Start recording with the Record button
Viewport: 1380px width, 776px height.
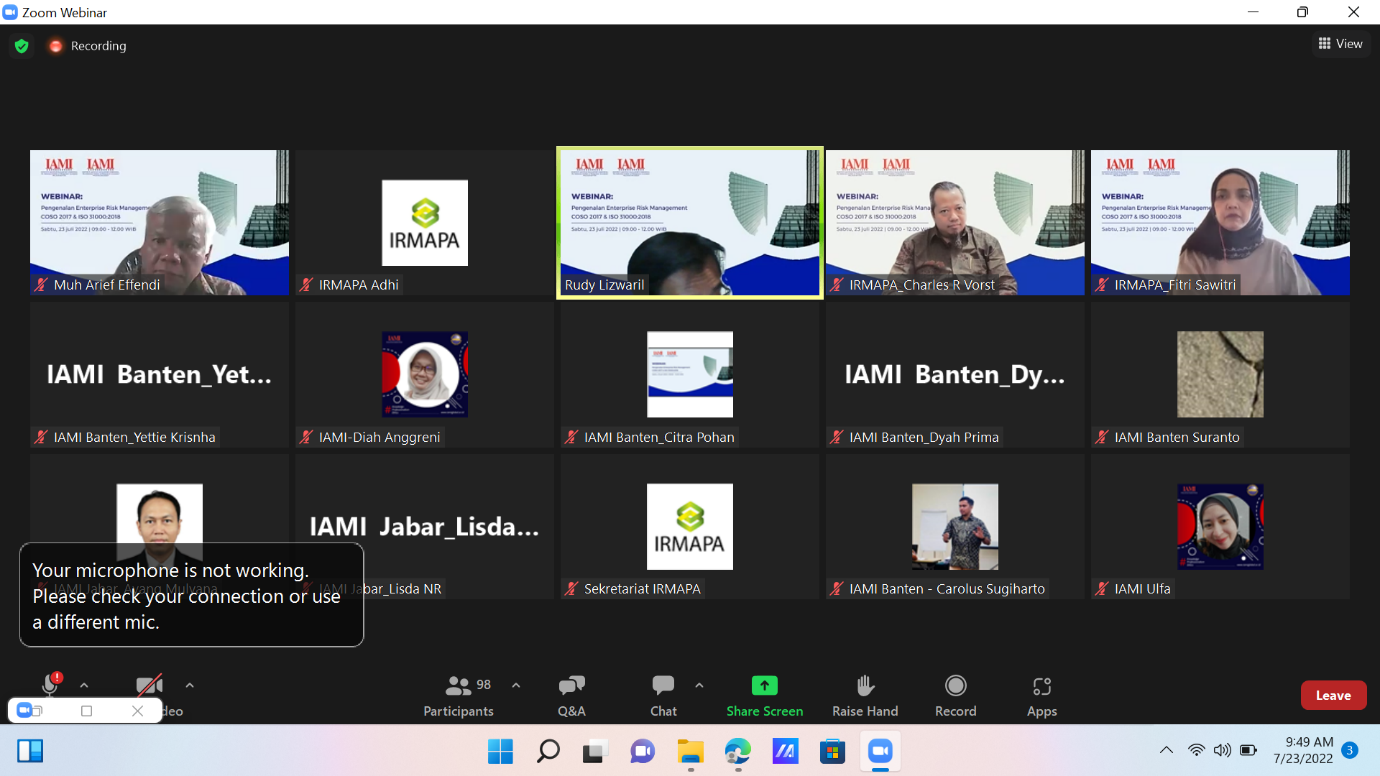pyautogui.click(x=955, y=696)
